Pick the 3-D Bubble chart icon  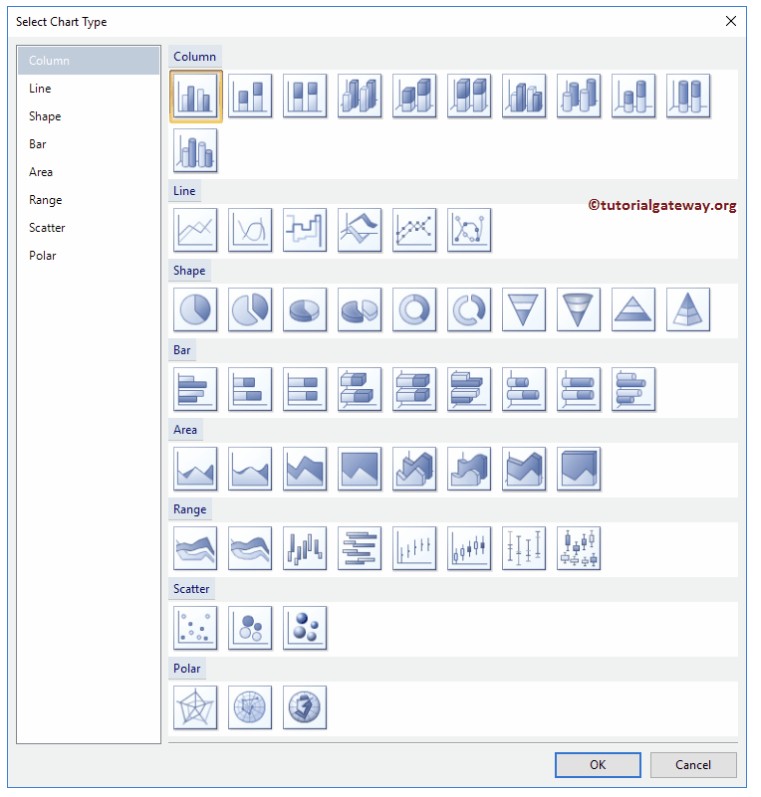[x=305, y=629]
